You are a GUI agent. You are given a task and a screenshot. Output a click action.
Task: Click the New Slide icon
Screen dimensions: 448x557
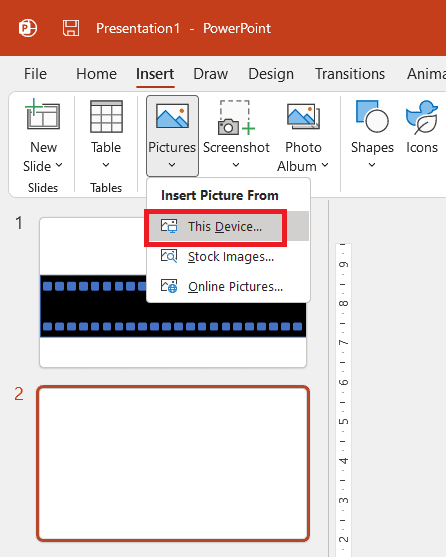[x=43, y=114]
